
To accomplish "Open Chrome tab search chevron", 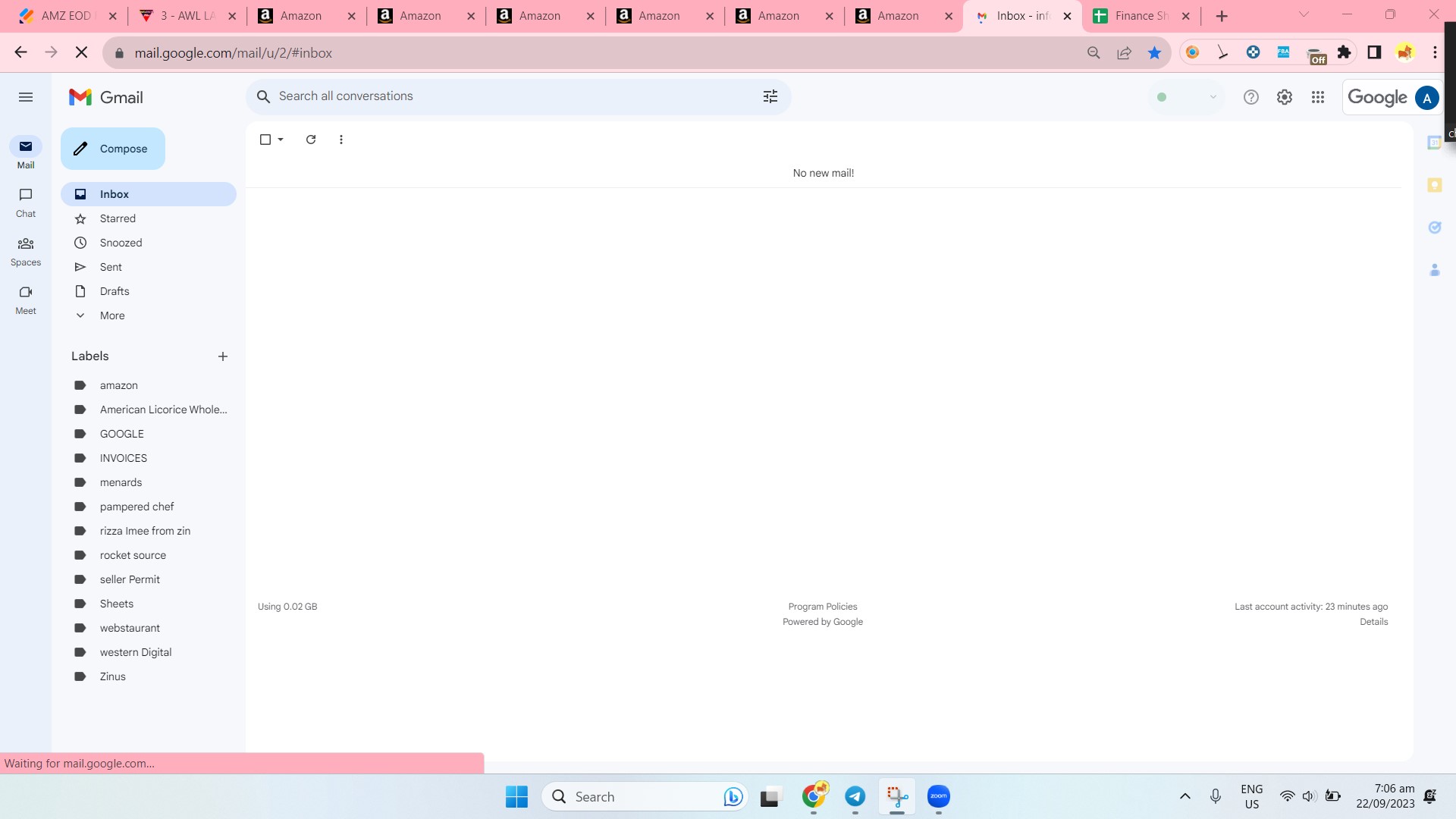I will point(1304,15).
